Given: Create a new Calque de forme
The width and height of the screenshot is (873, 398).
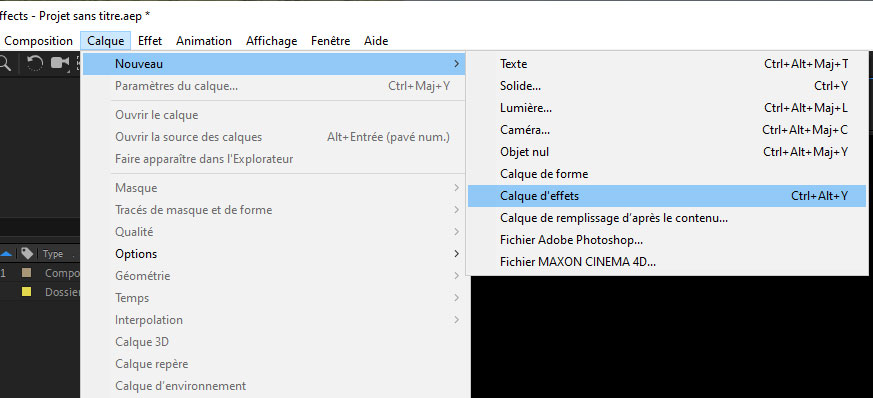Looking at the screenshot, I should pos(667,174).
